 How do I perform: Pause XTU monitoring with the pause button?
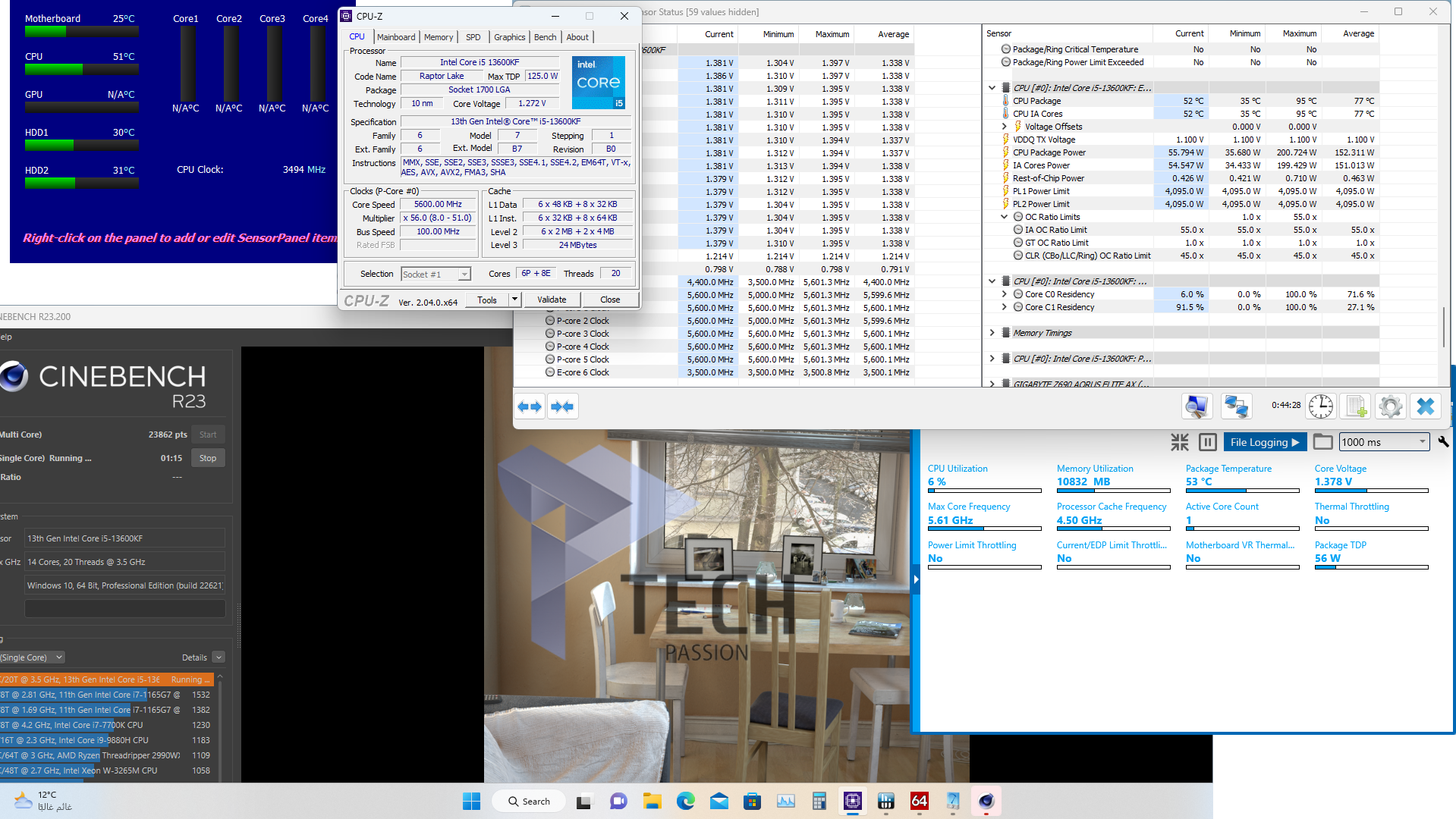point(1207,442)
